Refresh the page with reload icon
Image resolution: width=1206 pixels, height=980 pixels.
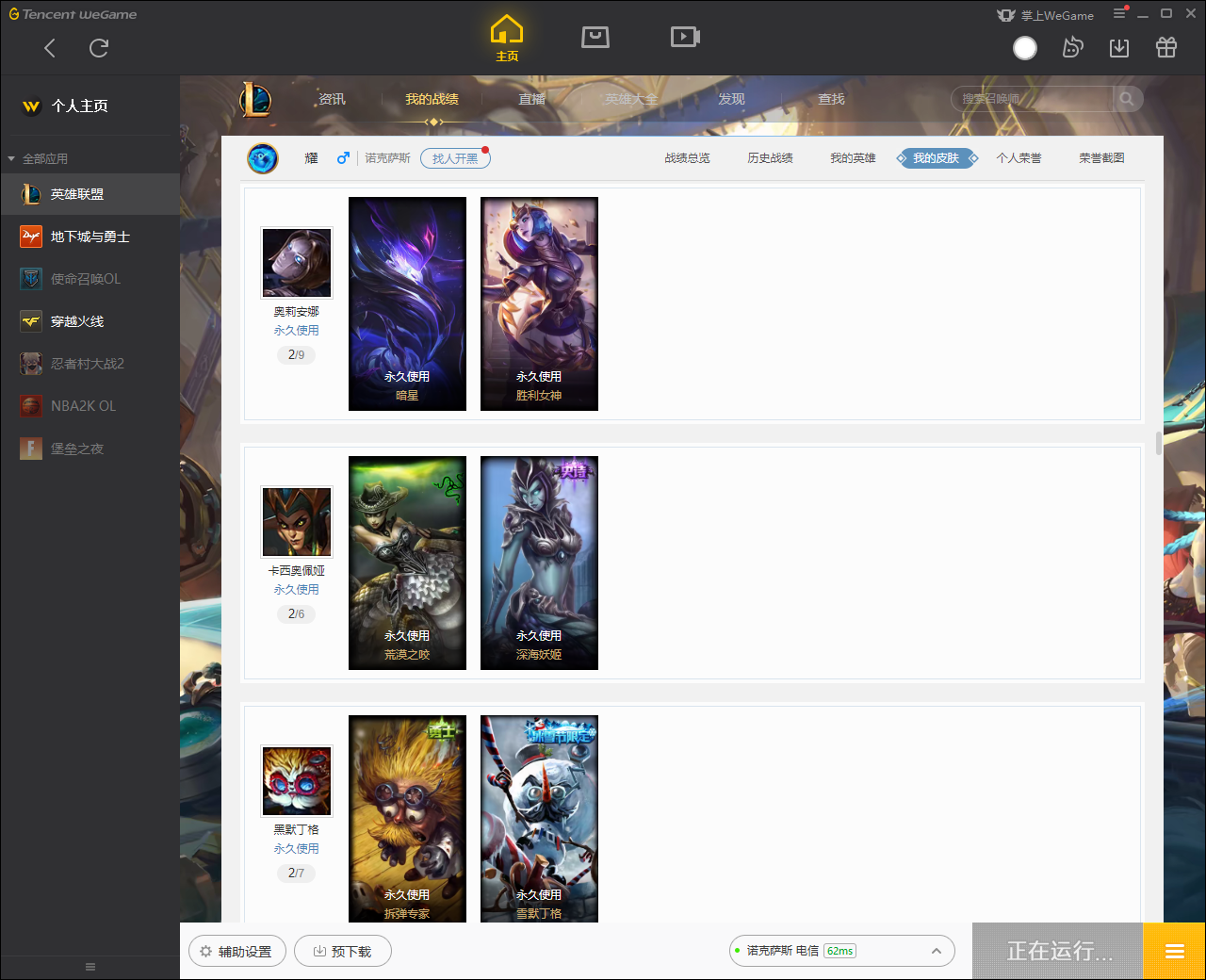[99, 48]
